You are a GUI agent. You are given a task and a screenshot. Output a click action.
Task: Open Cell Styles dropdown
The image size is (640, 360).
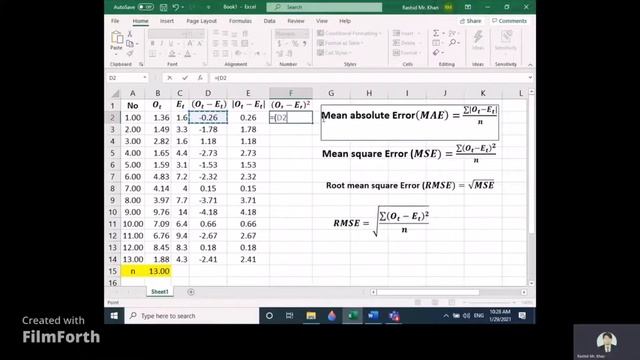(334, 53)
